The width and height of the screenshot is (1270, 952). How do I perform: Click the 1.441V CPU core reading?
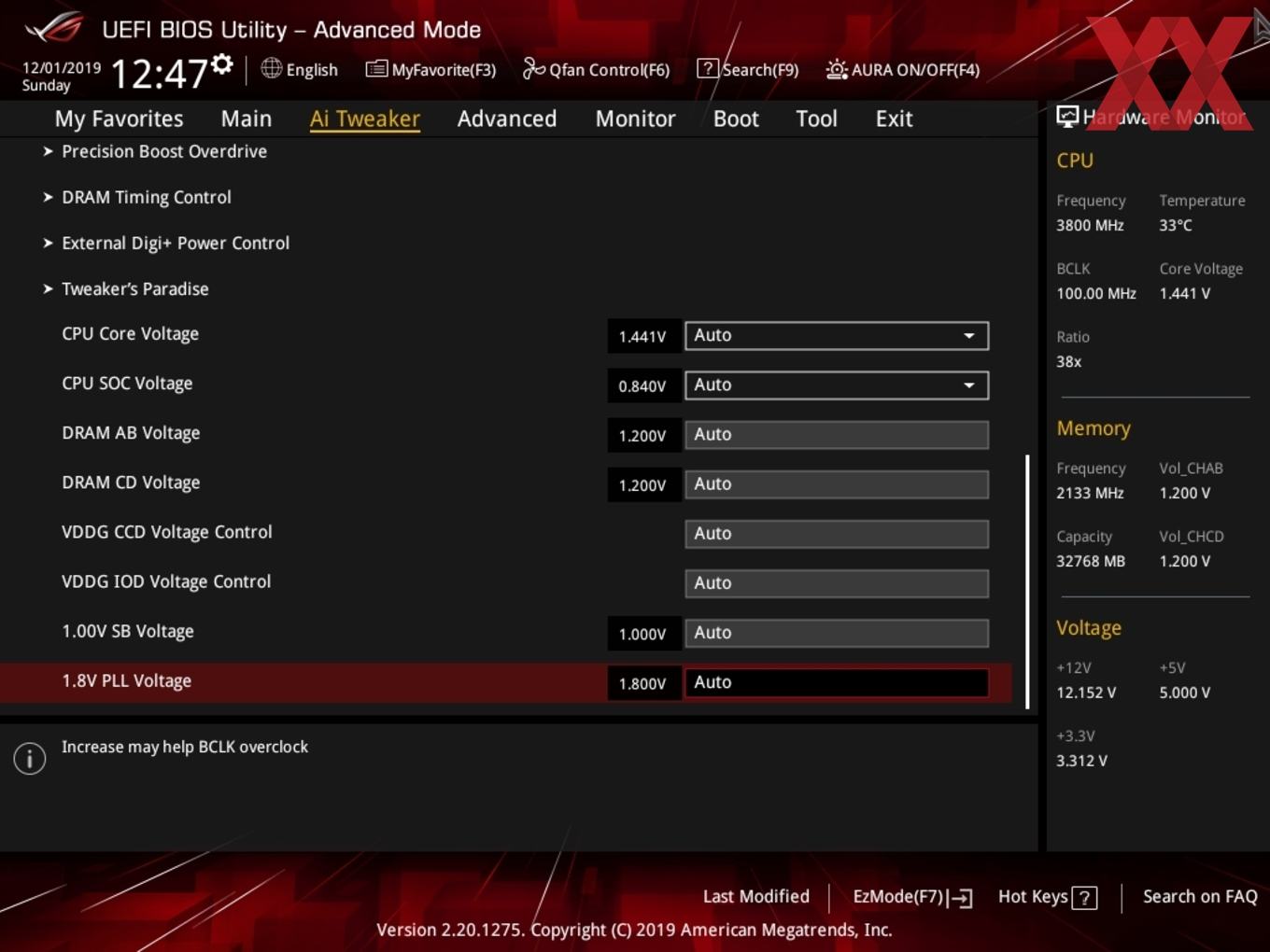click(642, 337)
